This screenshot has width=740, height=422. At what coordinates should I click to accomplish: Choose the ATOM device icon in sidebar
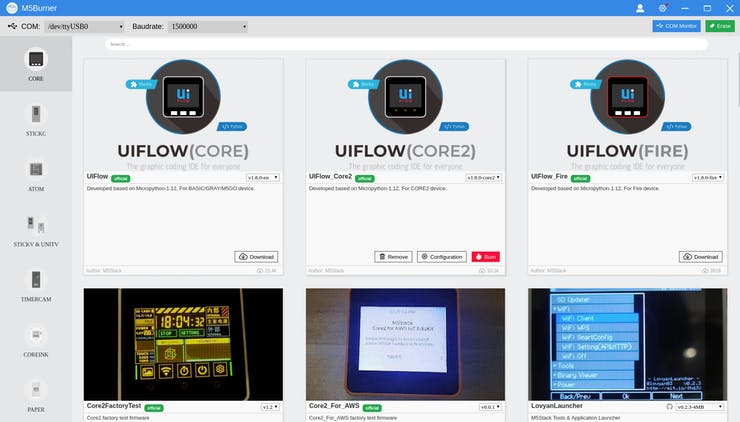[36, 169]
